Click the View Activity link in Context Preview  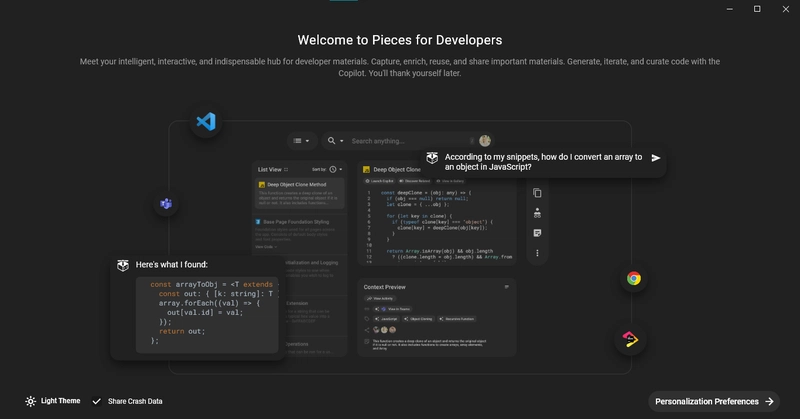coord(380,299)
